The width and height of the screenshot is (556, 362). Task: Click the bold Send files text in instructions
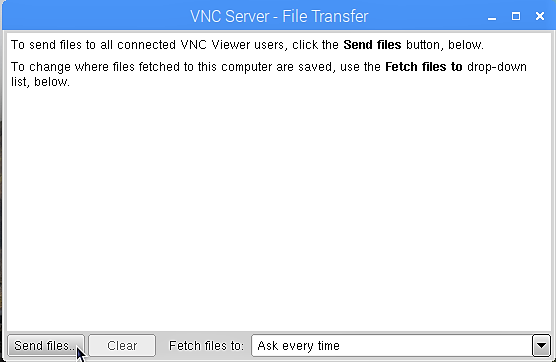[x=372, y=45]
